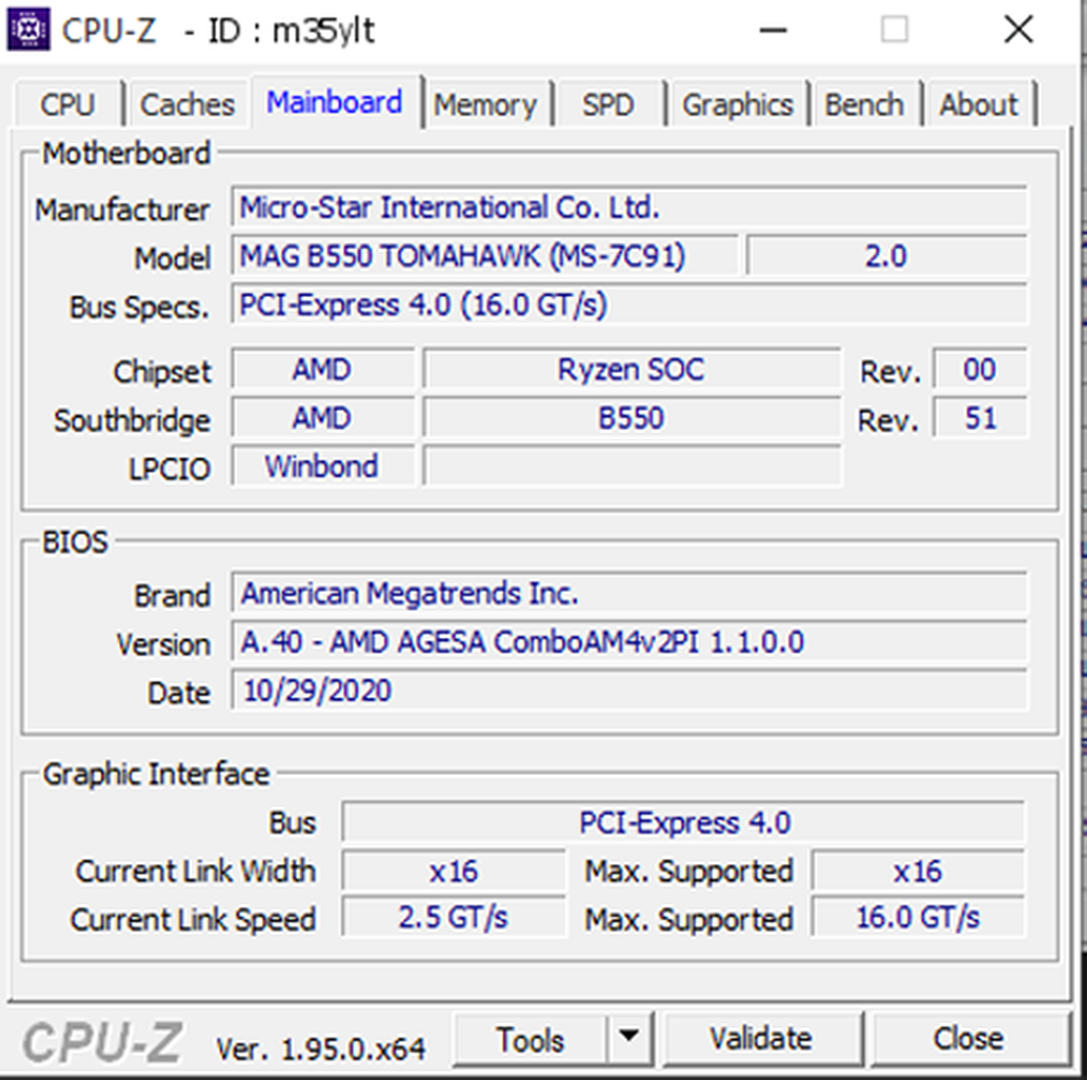Screen dimensions: 1087x1080
Task: Click the Southbridge B550 field
Action: (632, 418)
